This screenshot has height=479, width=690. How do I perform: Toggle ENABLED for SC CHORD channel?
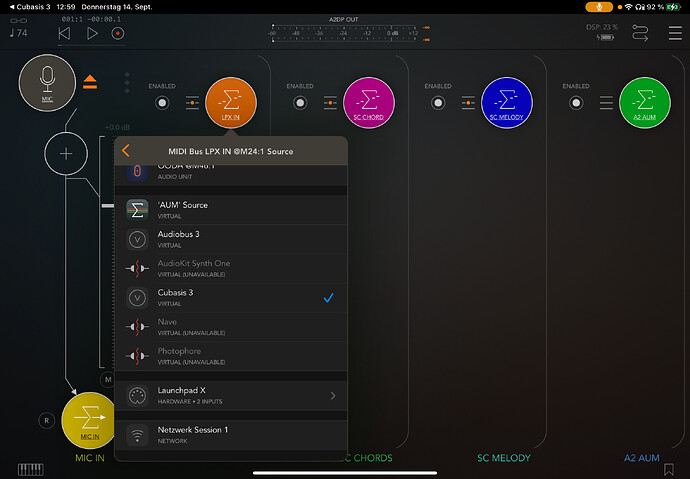click(300, 103)
